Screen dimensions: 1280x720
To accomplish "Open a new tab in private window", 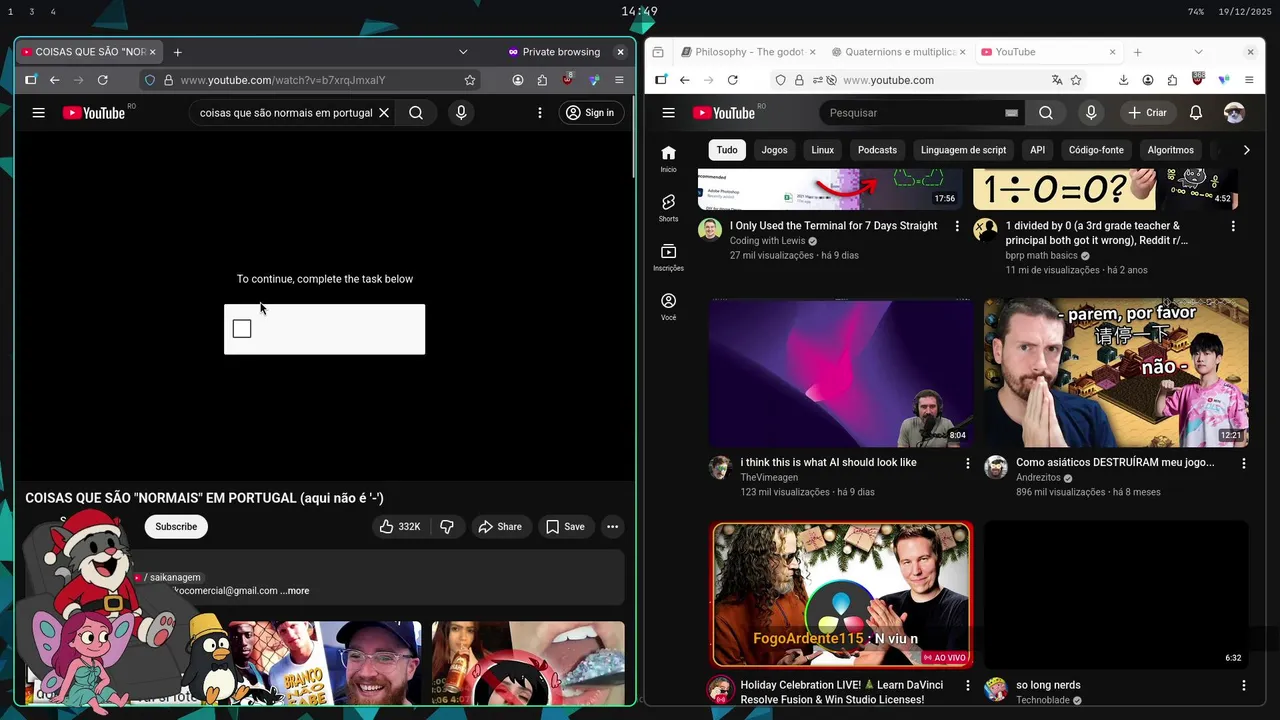I will [x=178, y=52].
